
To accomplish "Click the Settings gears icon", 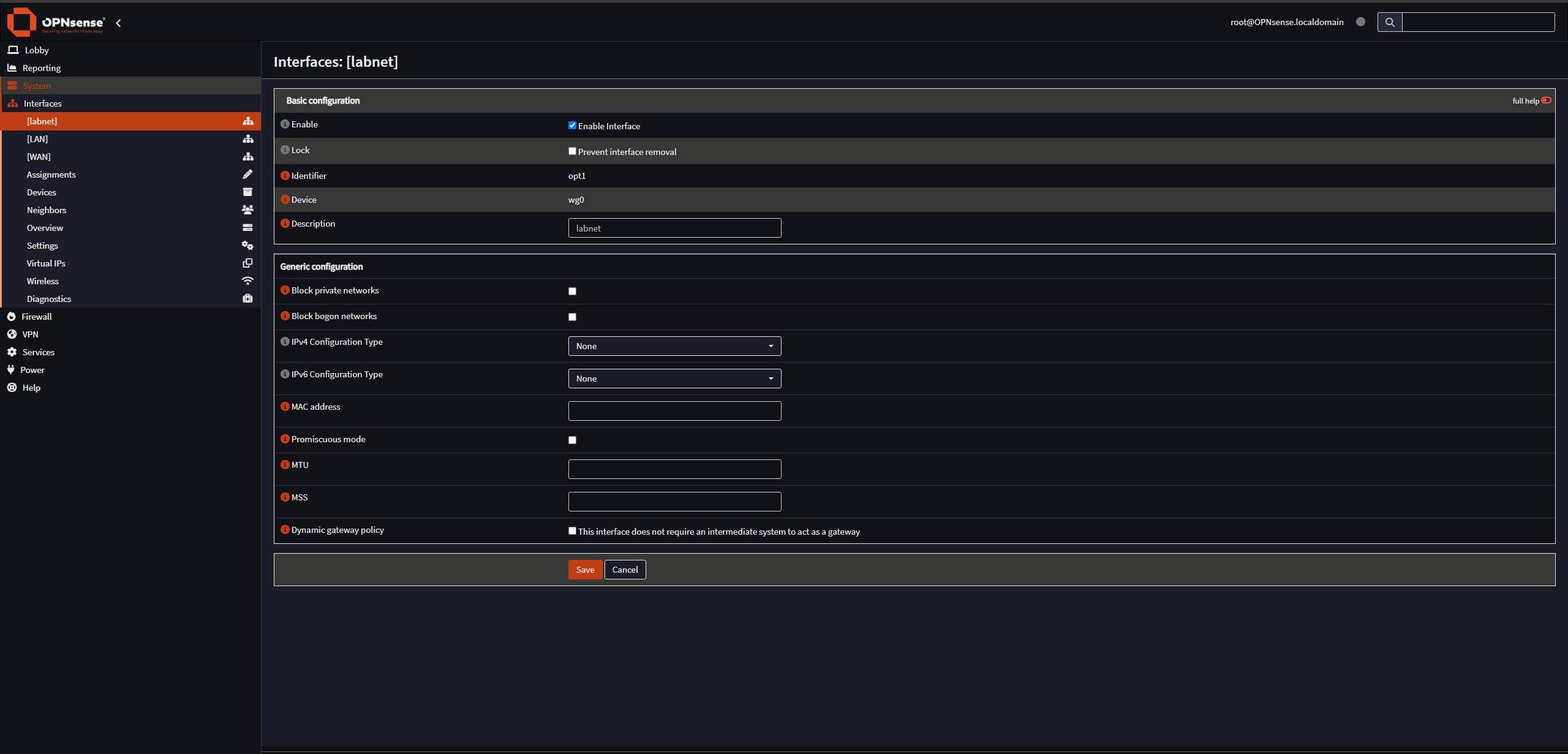I will (247, 246).
